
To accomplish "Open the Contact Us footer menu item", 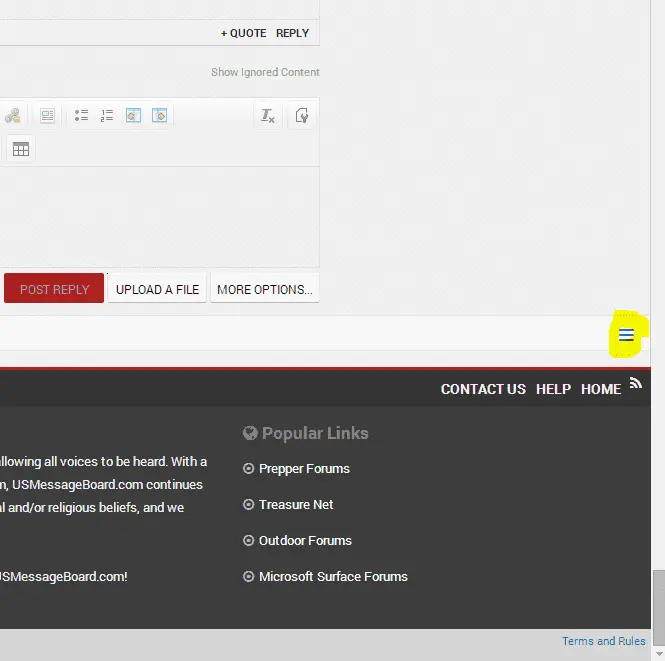I will point(483,389).
